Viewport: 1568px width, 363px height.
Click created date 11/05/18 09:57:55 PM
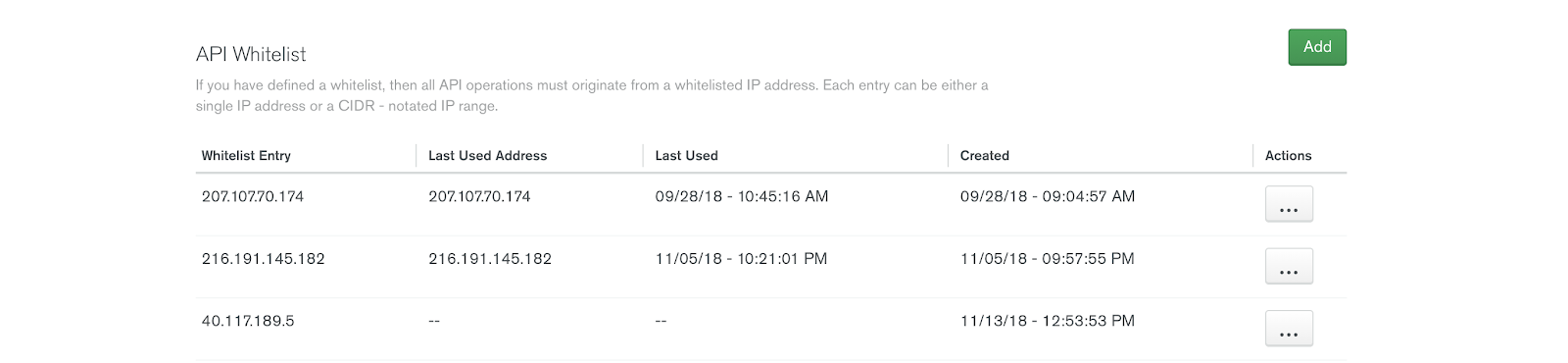coord(1047,259)
